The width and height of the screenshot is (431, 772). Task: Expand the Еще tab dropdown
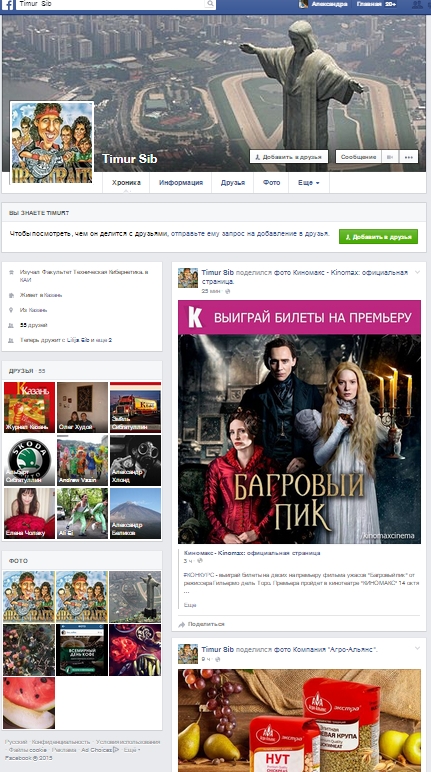(x=309, y=183)
